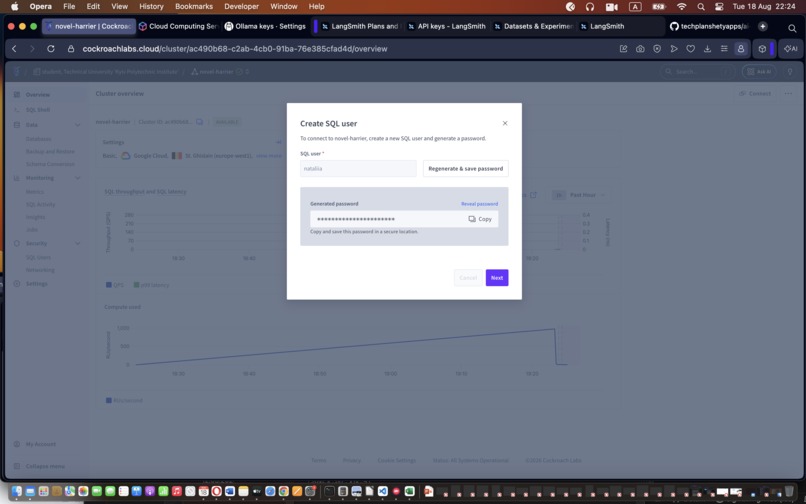Open the Past Hour time range dropdown
806x504 pixels.
point(587,195)
